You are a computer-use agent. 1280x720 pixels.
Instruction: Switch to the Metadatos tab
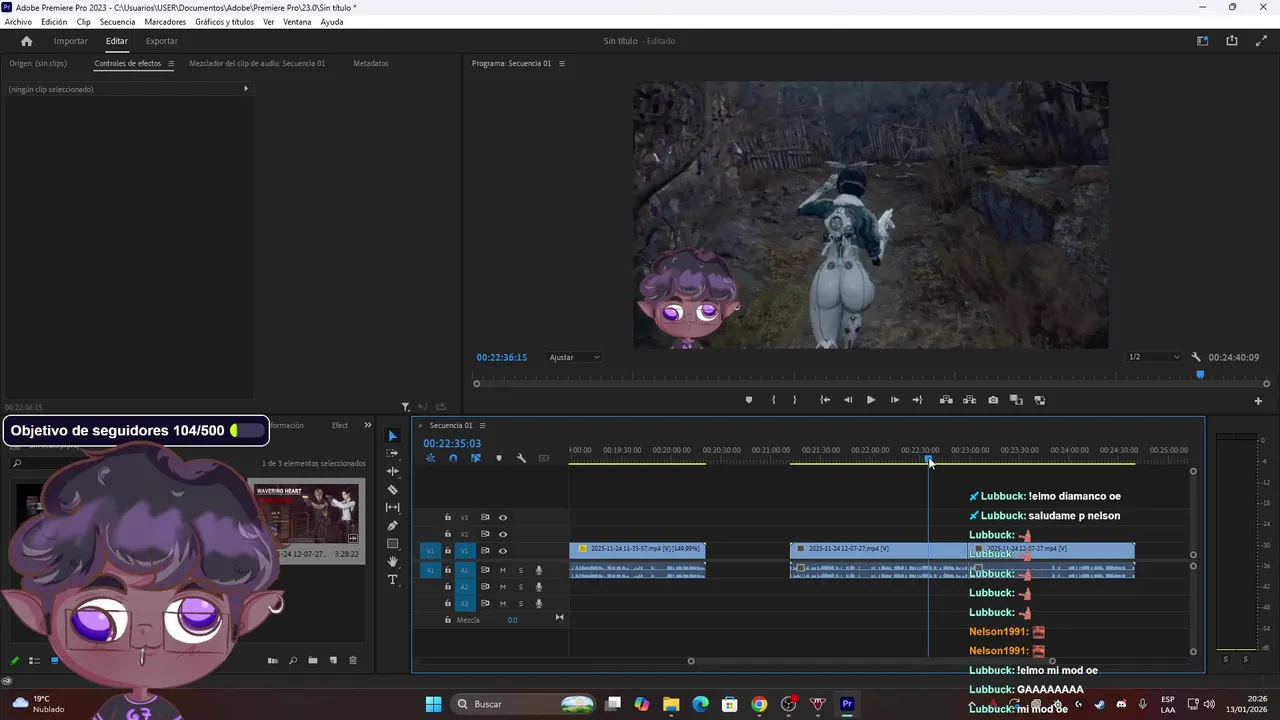coord(371,64)
